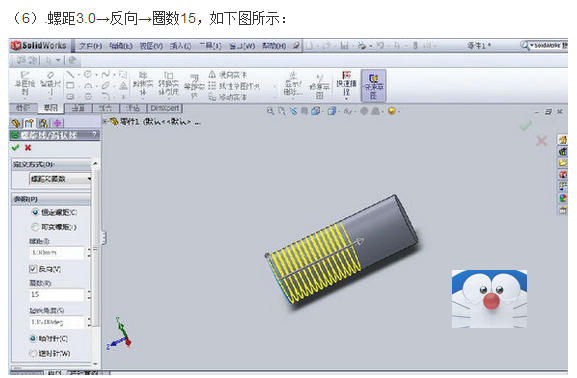Image resolution: width=577 pixels, height=378 pixels.
Task: Click the Sketch Fillet tool
Action: pyautogui.click(x=106, y=96)
